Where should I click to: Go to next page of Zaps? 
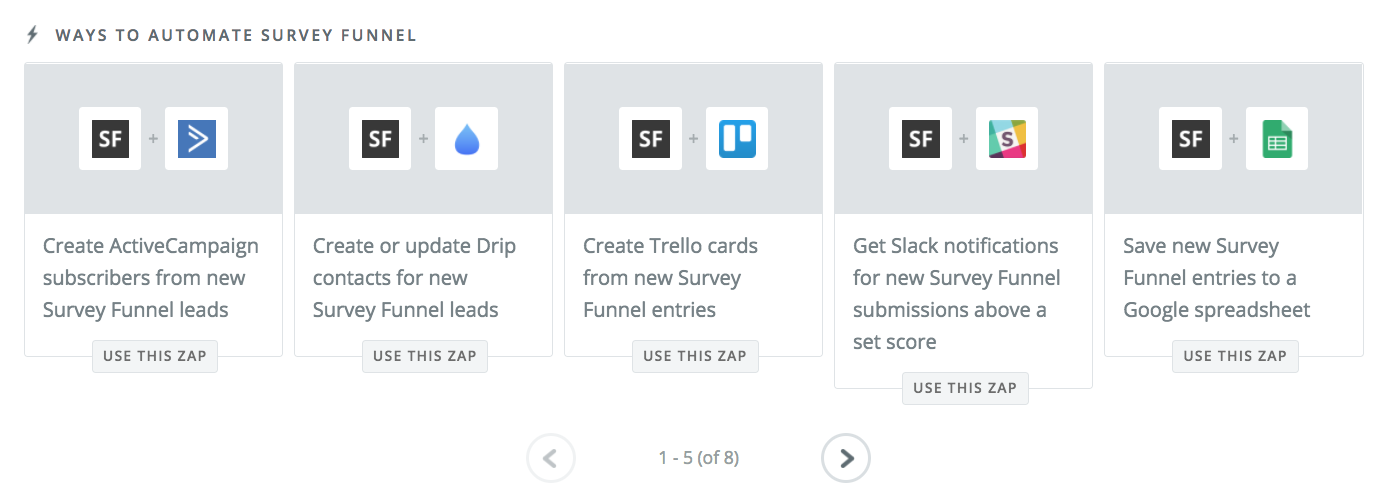(x=846, y=458)
